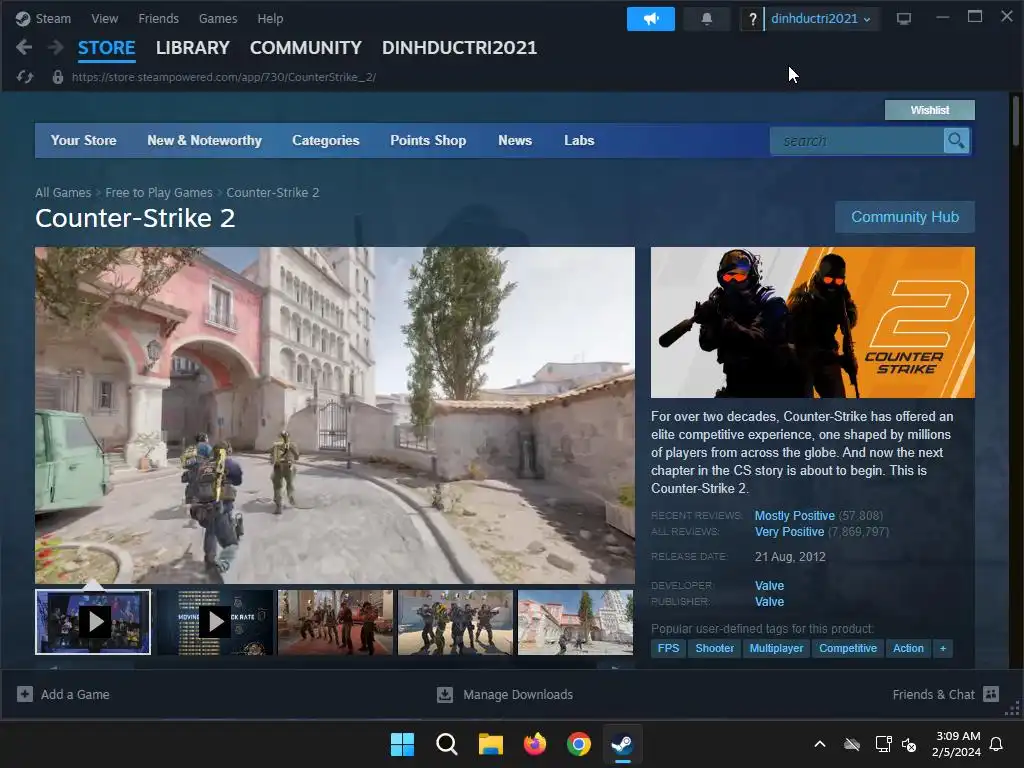Click the magnifier search button in store
This screenshot has height=768, width=1024.
pos(956,140)
